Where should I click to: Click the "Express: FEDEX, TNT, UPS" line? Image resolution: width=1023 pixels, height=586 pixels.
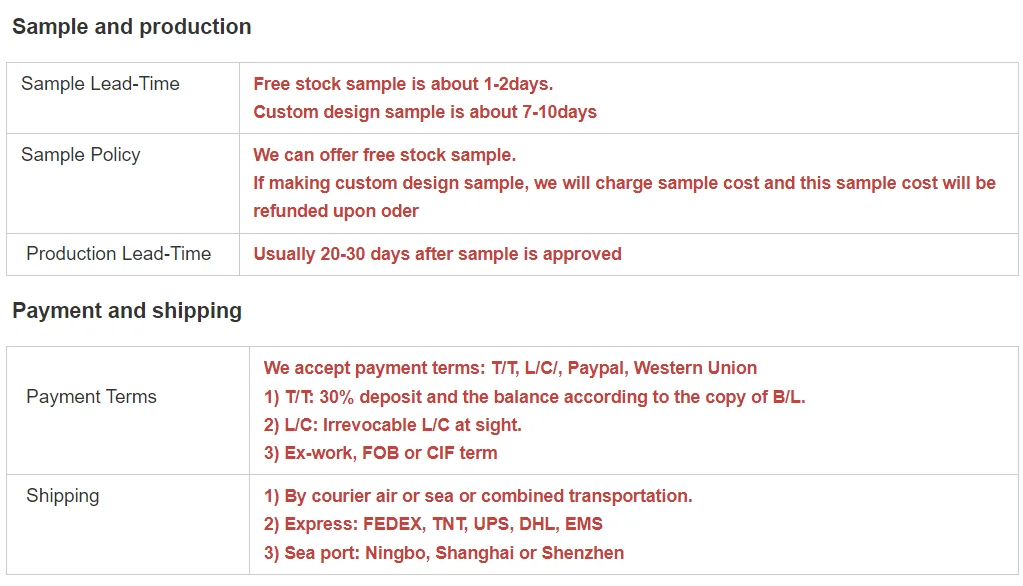pyautogui.click(x=433, y=524)
